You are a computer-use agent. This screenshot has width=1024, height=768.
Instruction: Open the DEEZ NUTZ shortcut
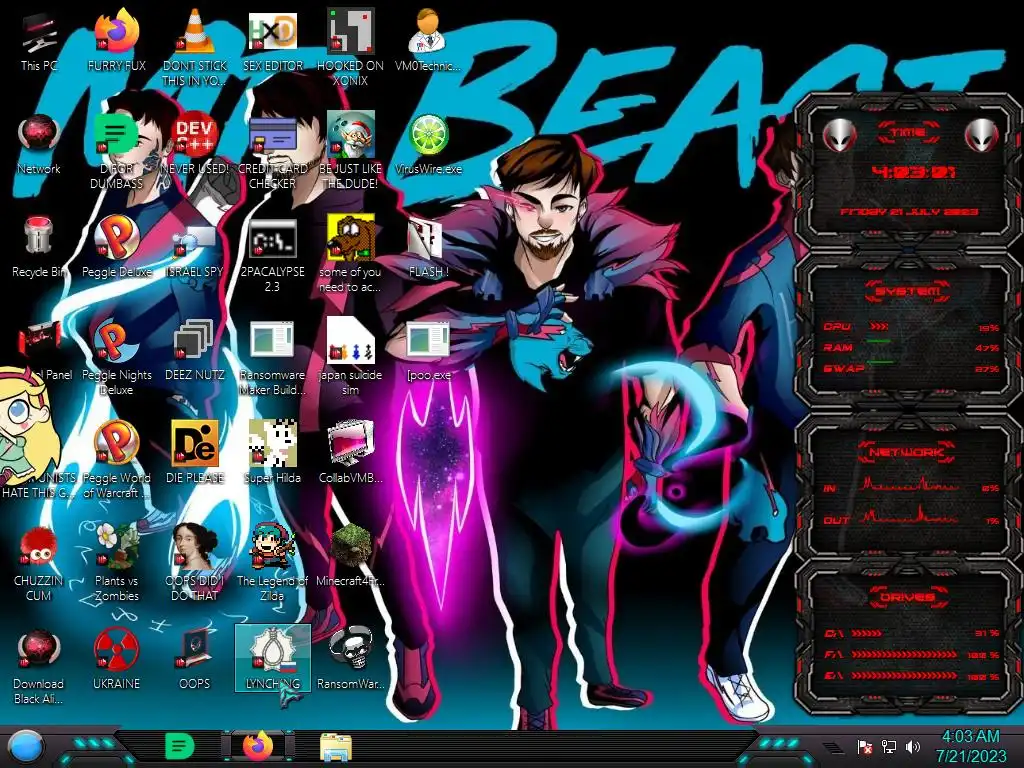pos(195,350)
